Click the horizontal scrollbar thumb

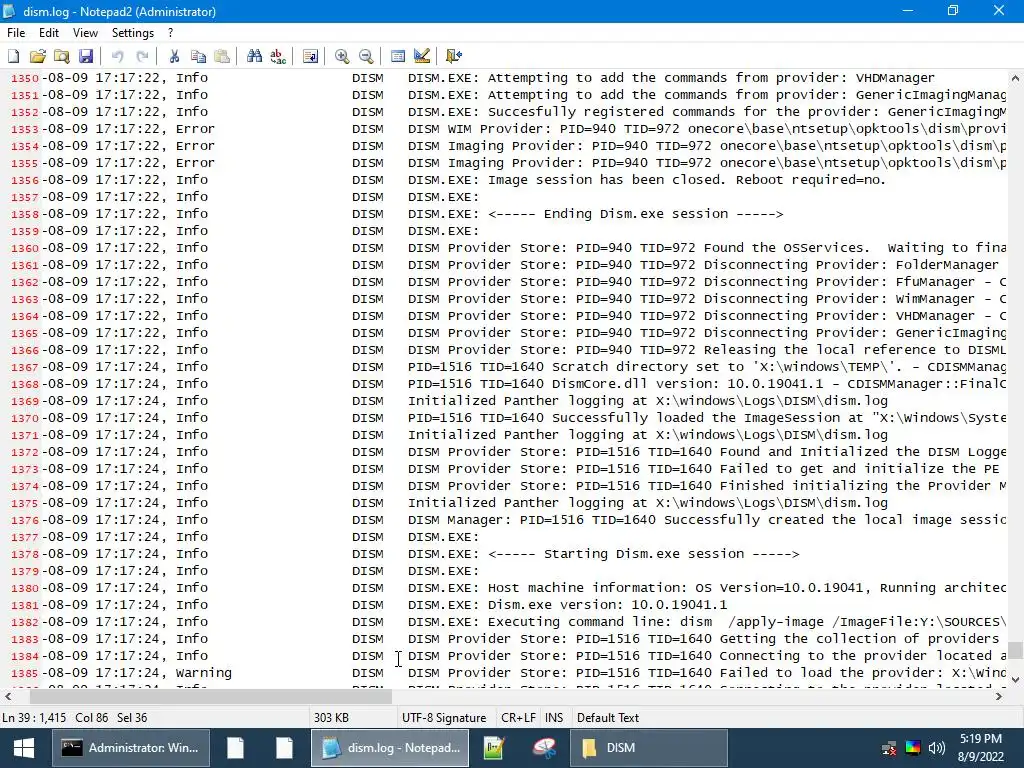[x=210, y=696]
